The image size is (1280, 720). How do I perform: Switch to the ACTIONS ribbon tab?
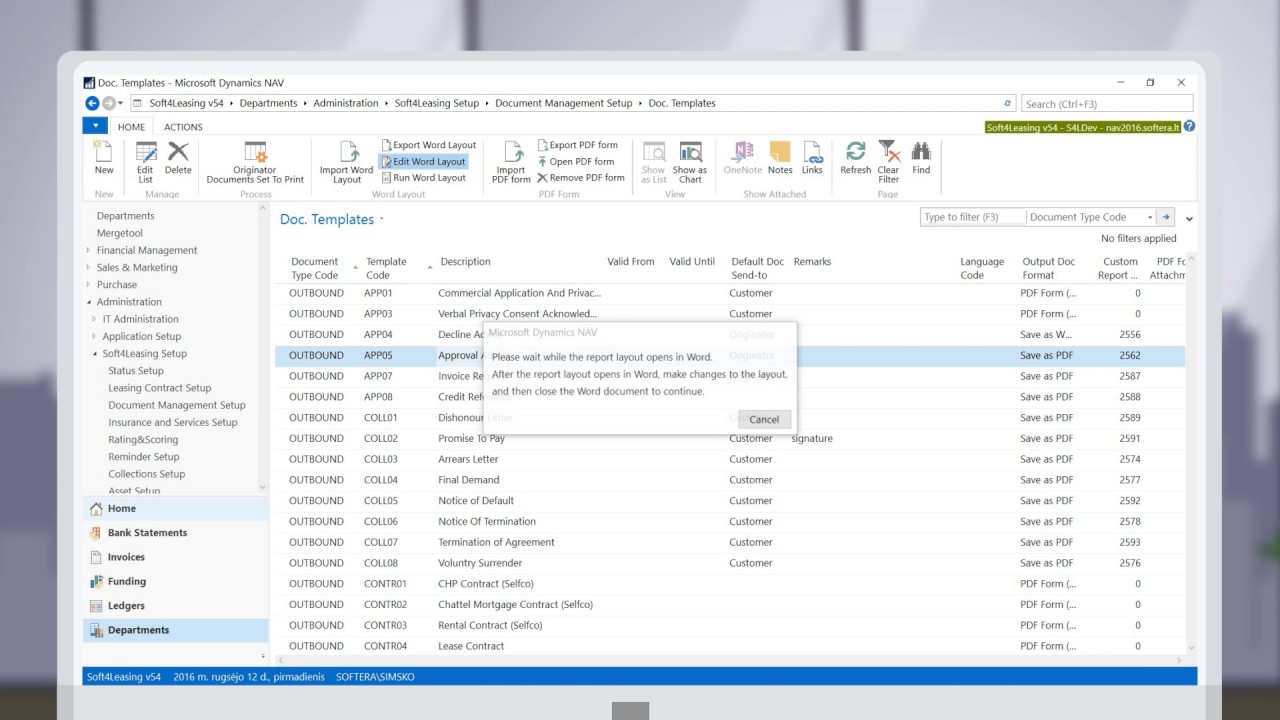click(183, 127)
